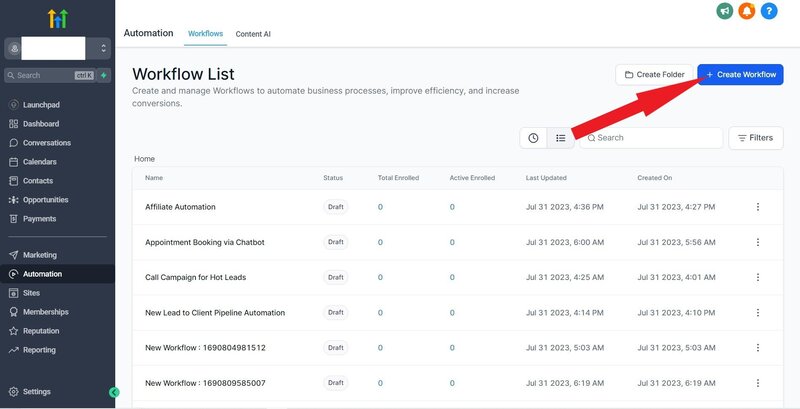
Task: Click the Last Updated column header
Action: click(x=546, y=178)
